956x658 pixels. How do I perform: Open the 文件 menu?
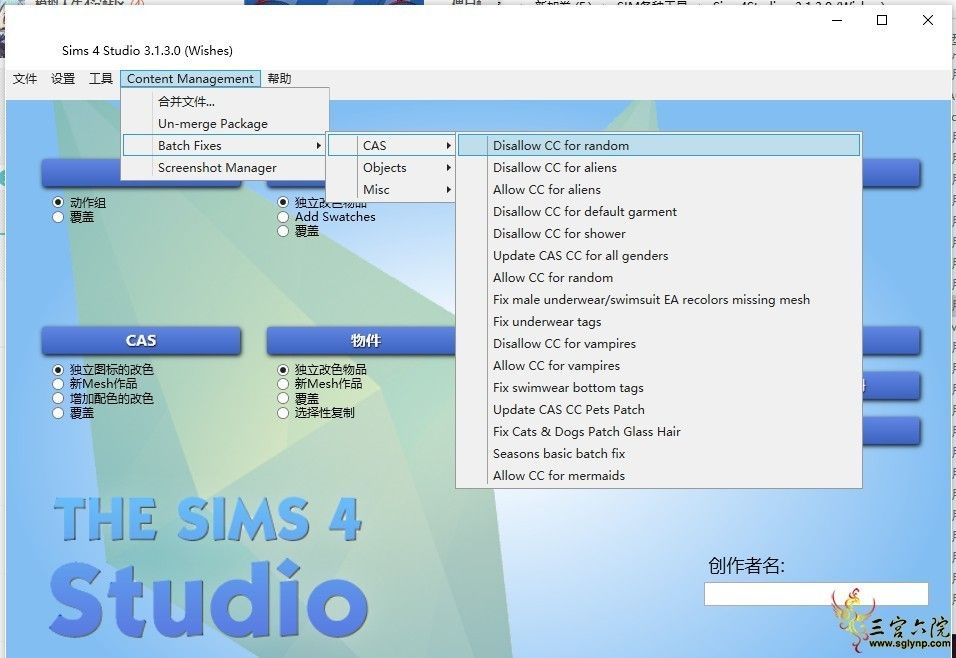point(25,79)
